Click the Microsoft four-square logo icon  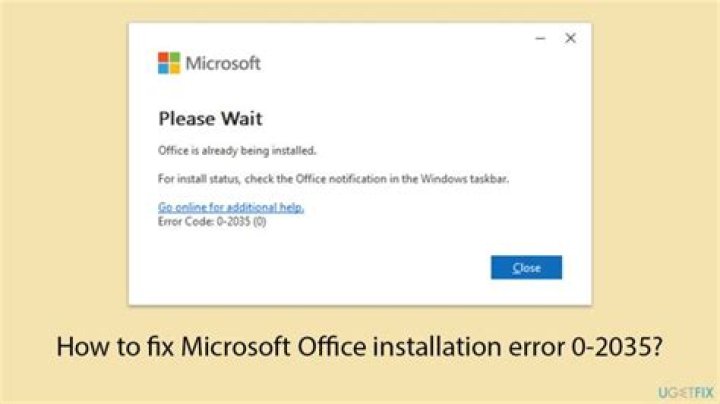169,63
